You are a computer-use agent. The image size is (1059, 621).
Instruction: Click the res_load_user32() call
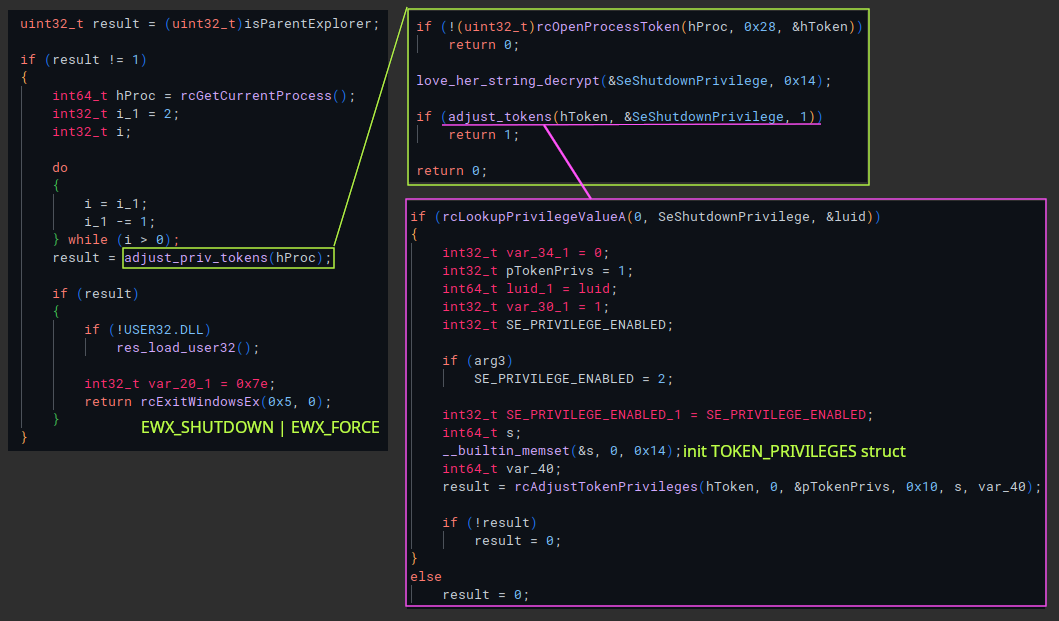pyautogui.click(x=188, y=347)
